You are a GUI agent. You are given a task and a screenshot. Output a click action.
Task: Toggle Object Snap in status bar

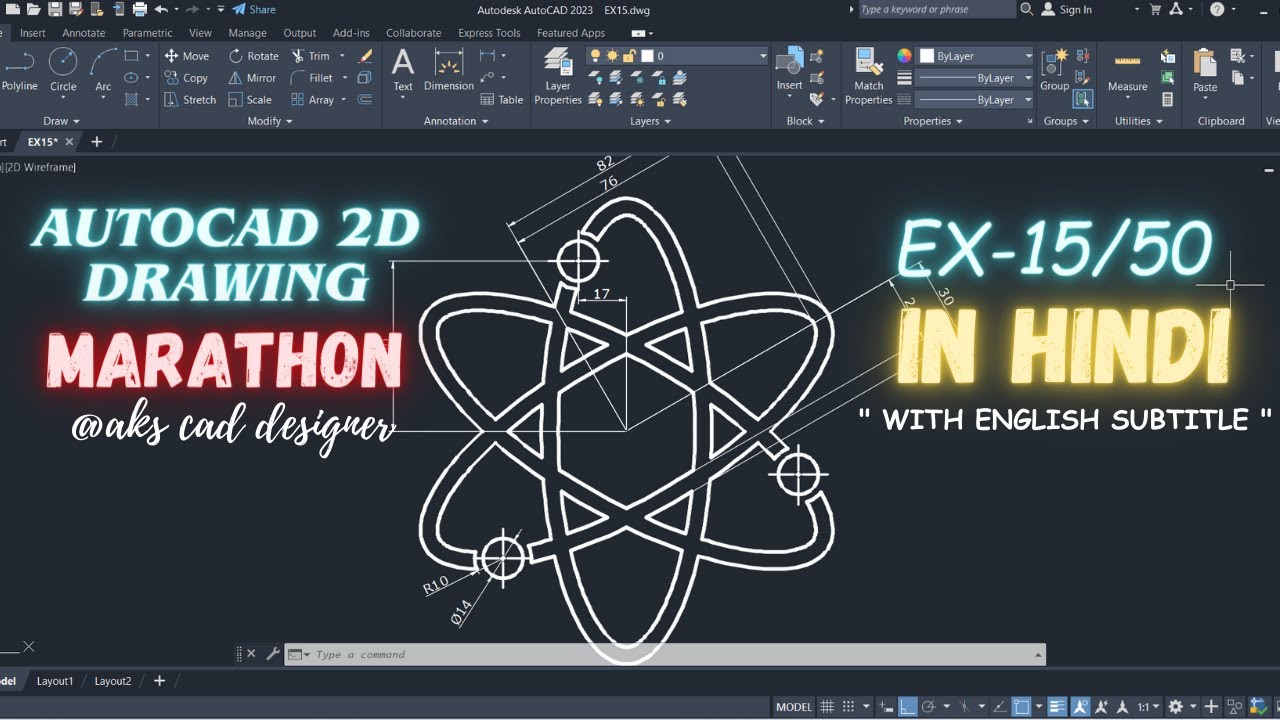(x=1021, y=707)
